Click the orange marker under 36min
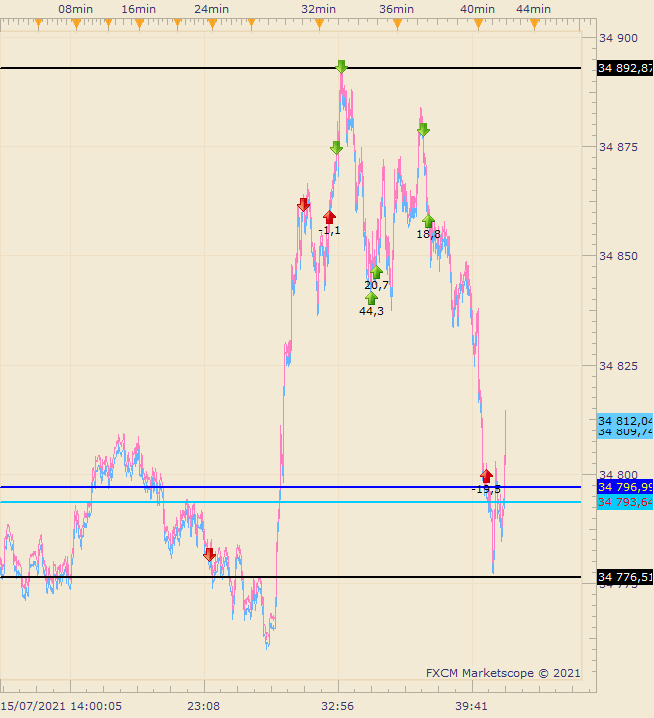Viewport: 654px width, 718px height. (x=398, y=24)
